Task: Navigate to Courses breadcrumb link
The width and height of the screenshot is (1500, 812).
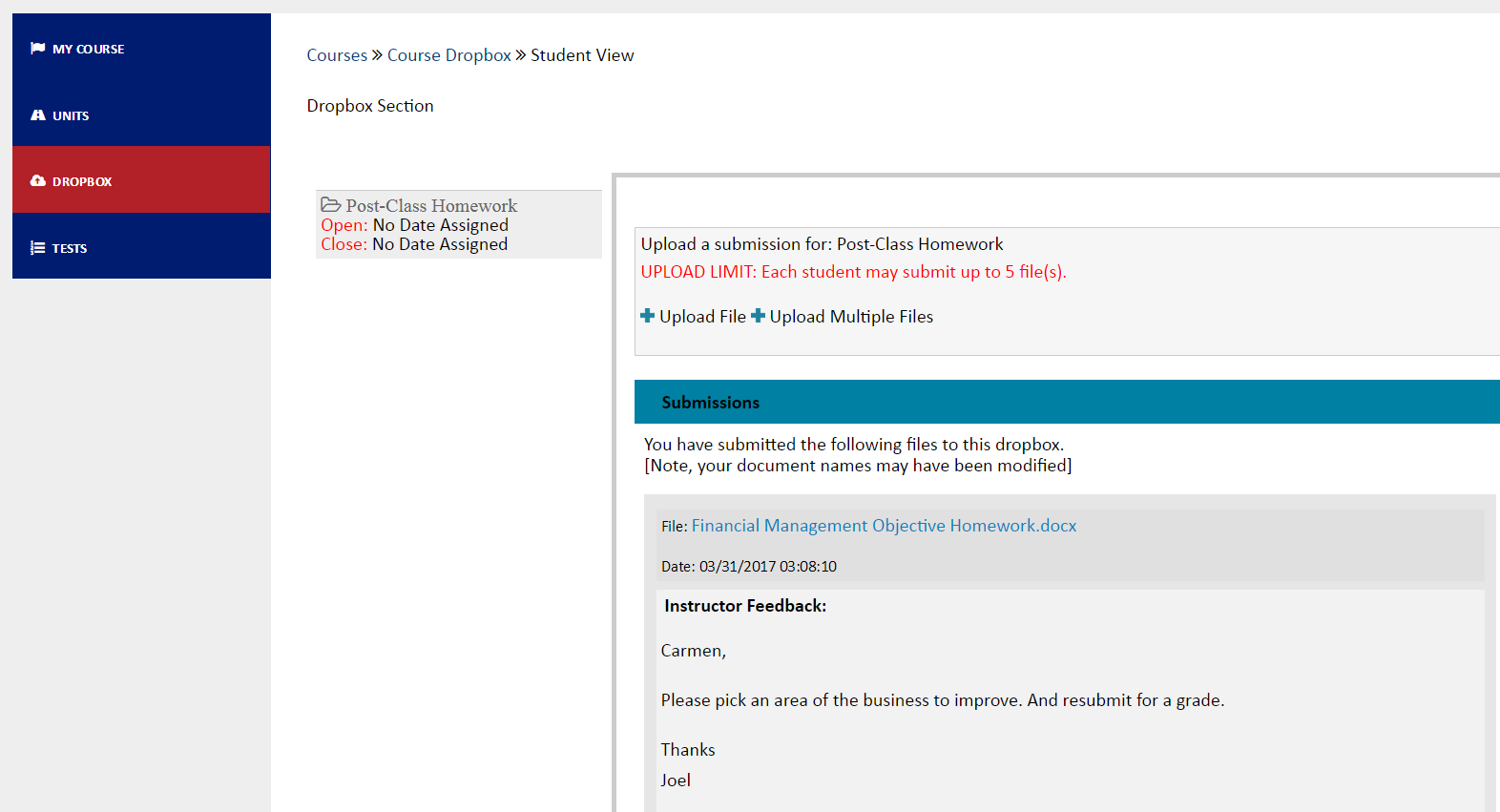Action: (337, 55)
